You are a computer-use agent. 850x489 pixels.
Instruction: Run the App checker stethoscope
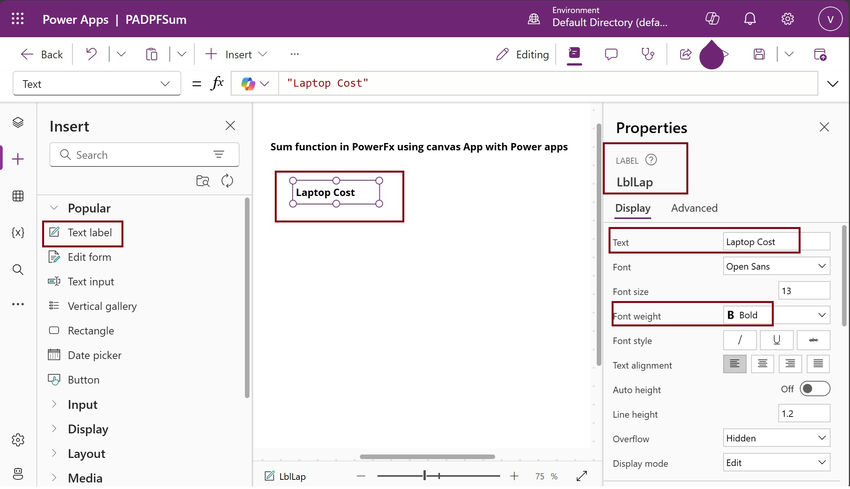tap(648, 54)
